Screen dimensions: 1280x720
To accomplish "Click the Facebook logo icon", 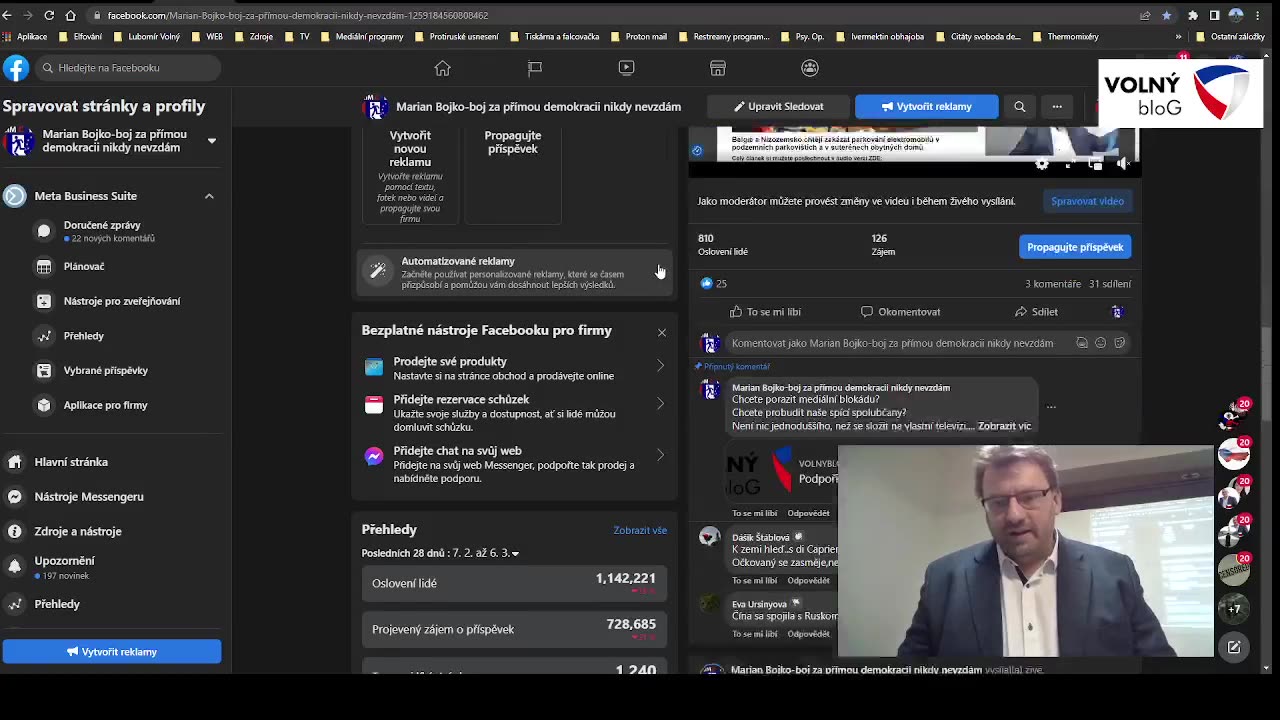I will click(16, 68).
